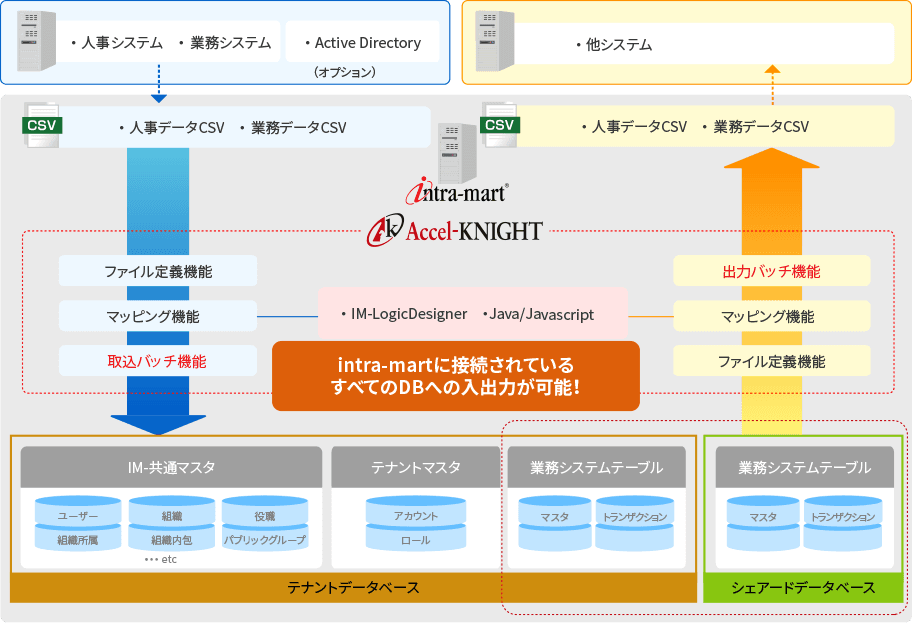Image resolution: width=912 pixels, height=623 pixels.
Task: Click the intra-mart logo
Action: coord(457,191)
